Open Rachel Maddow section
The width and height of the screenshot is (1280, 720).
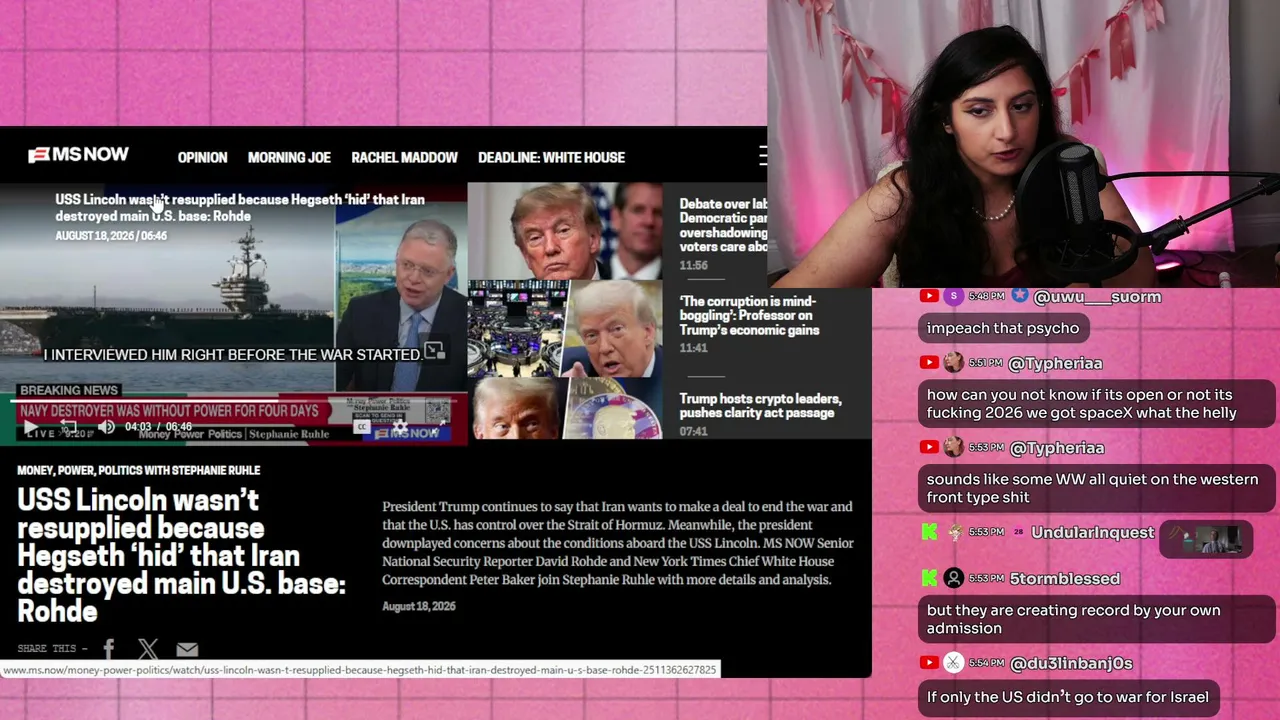404,157
